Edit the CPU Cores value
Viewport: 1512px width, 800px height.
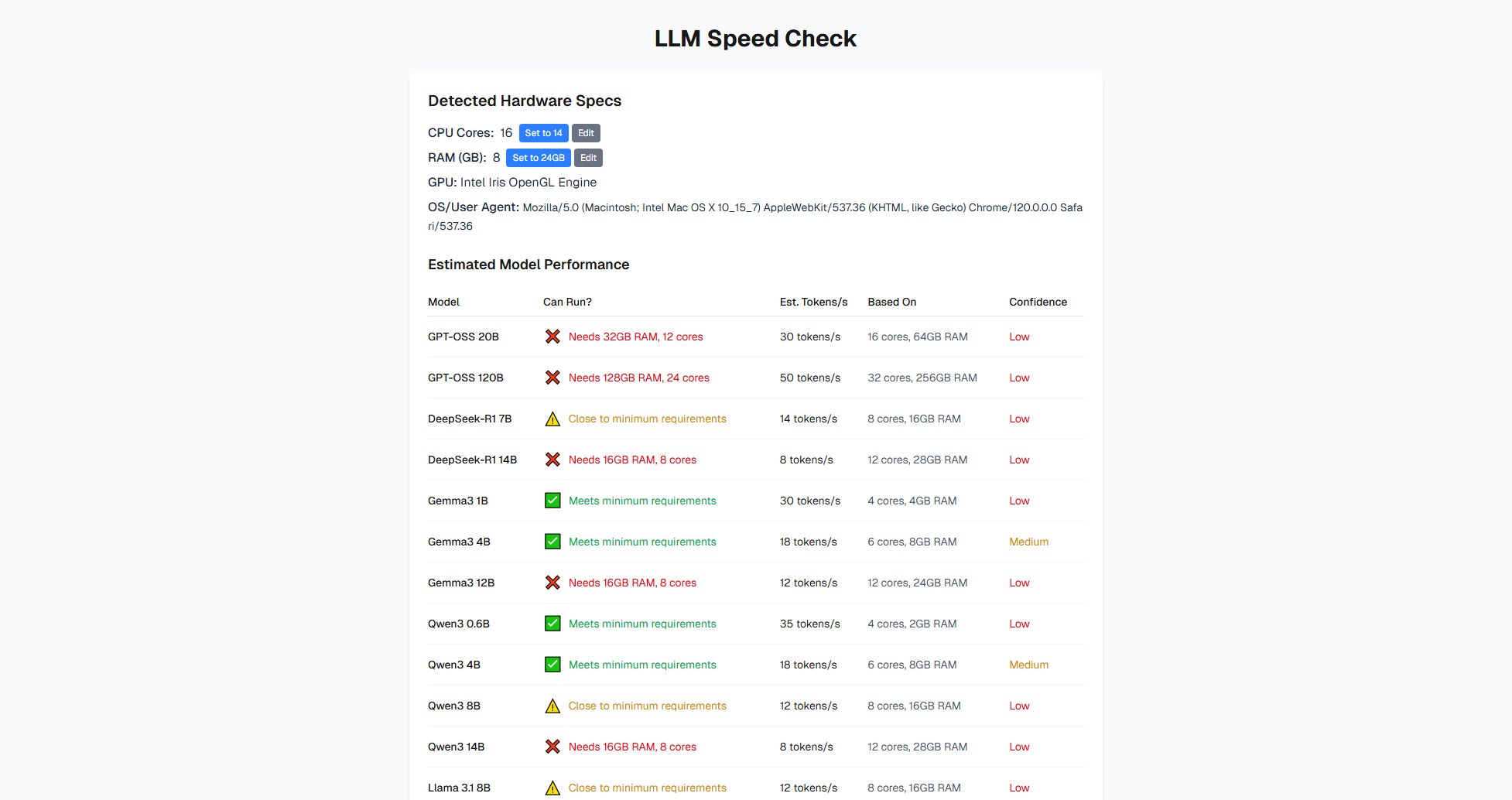coord(586,133)
